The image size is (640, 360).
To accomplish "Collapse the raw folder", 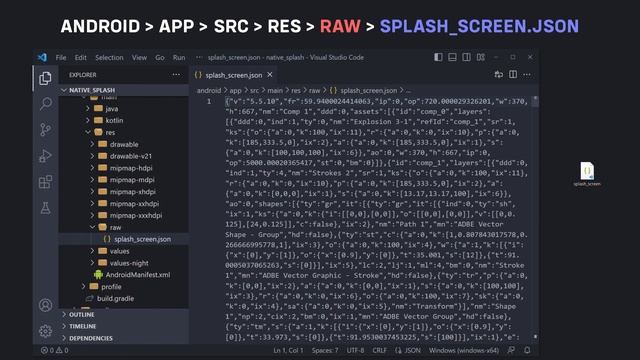I will pos(124,227).
